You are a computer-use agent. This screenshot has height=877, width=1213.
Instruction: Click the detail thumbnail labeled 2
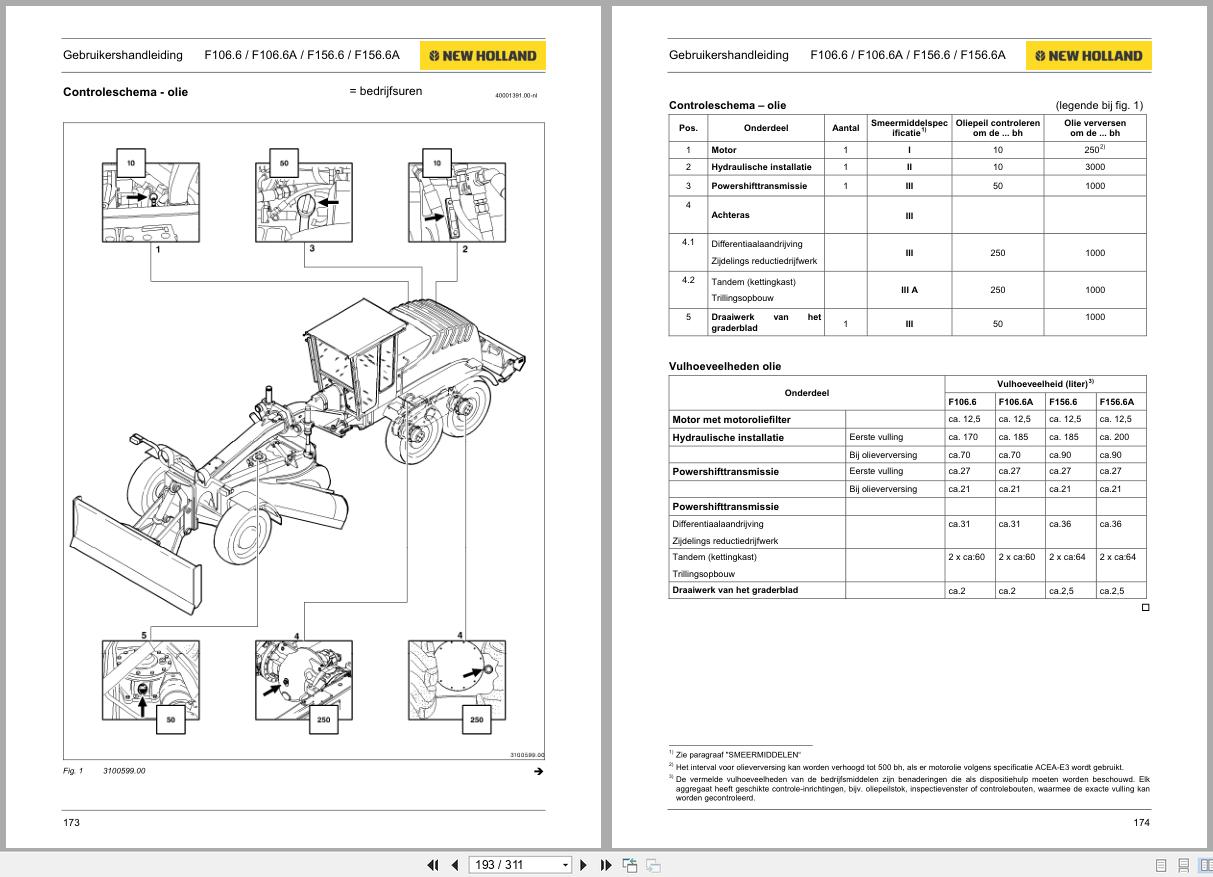[457, 202]
